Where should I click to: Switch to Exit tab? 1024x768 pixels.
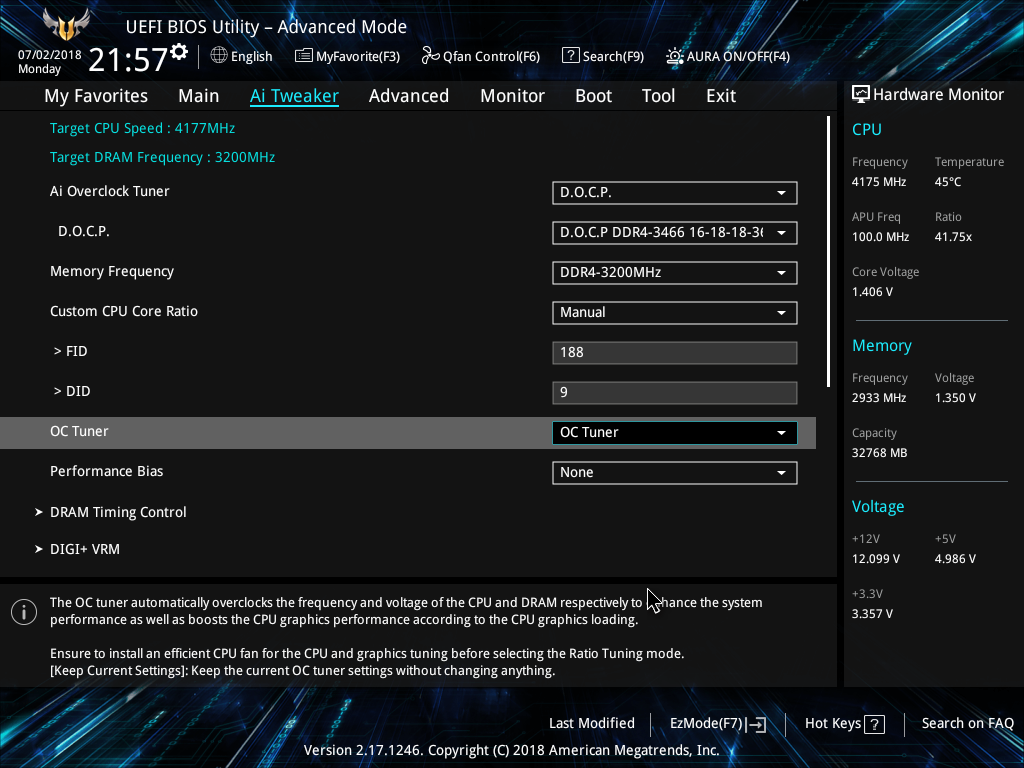coord(721,96)
